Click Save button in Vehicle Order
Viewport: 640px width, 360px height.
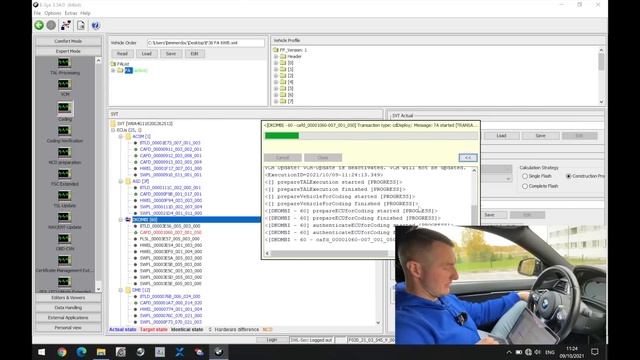[171, 54]
